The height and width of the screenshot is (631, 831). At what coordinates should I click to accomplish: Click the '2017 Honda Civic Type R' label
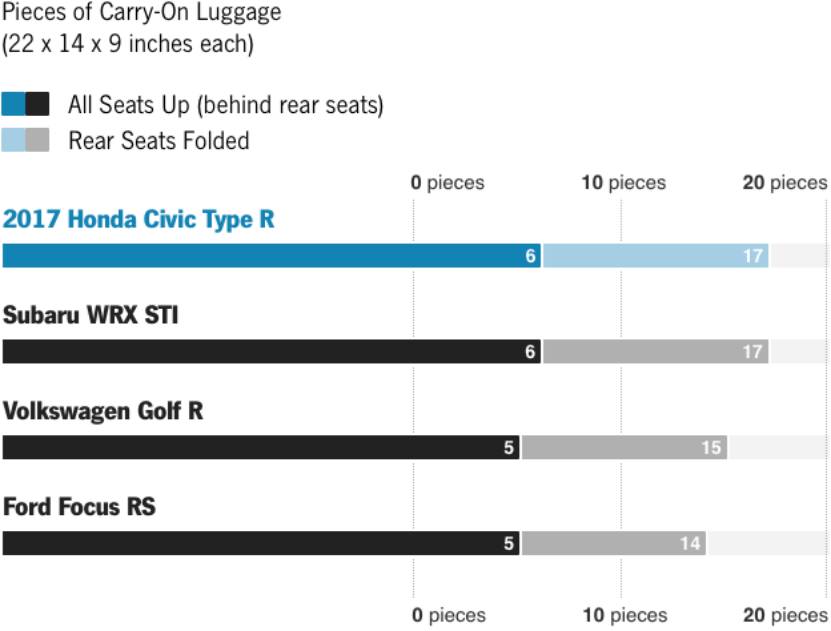point(138,219)
